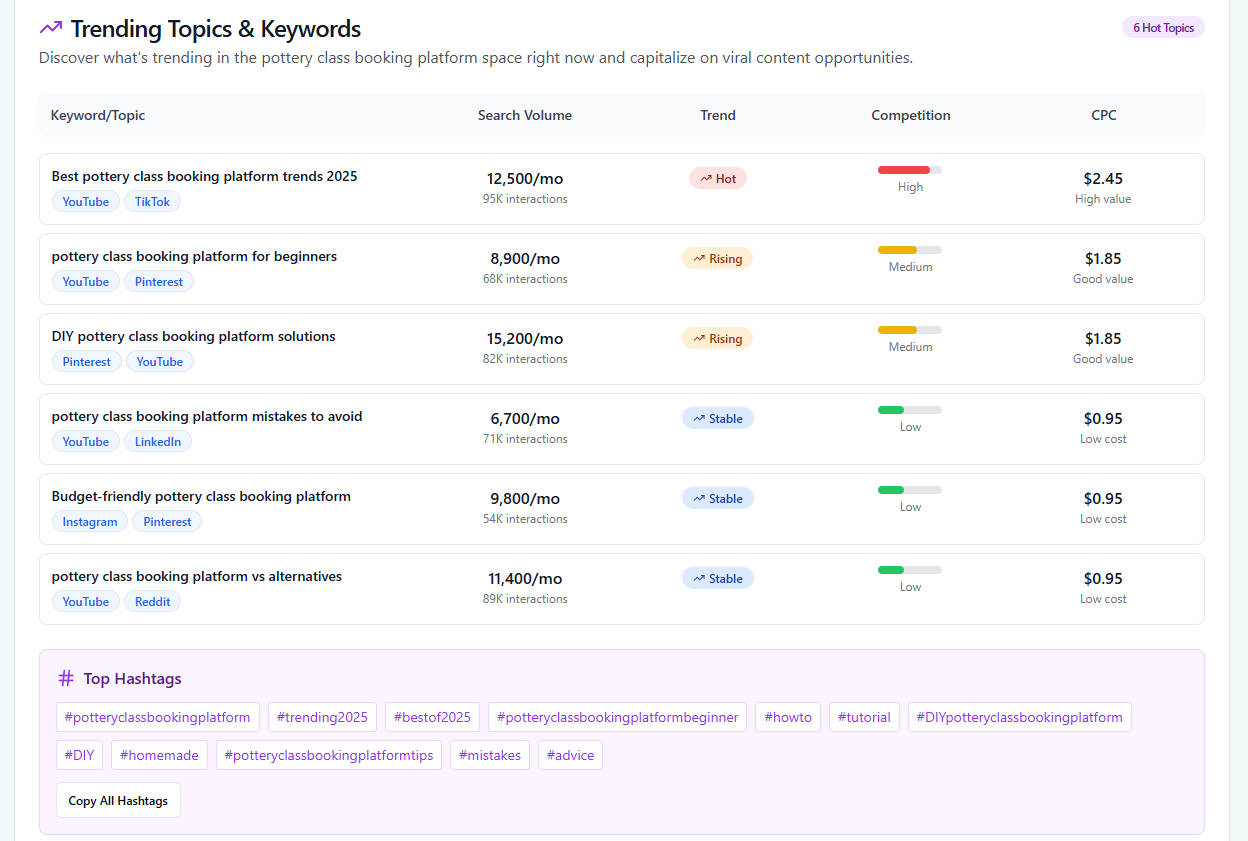Open the Budget-friendly pottery class booking platform keyword
Viewport: 1248px width, 841px height.
point(201,497)
